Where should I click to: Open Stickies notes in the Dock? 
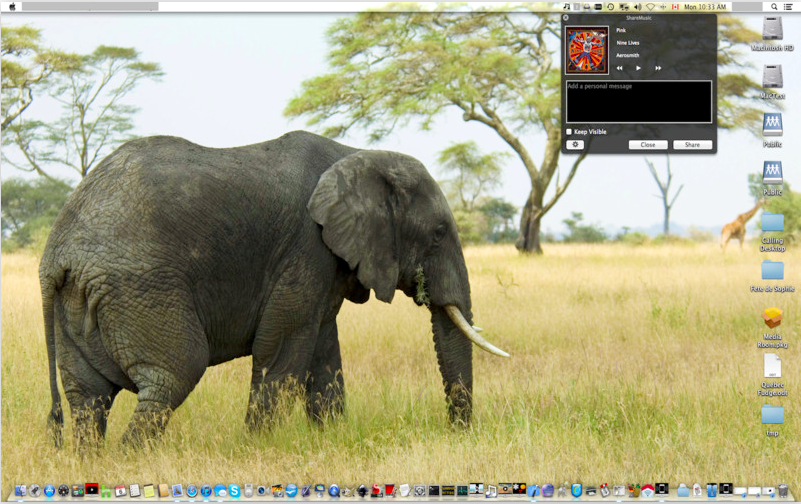(x=149, y=491)
